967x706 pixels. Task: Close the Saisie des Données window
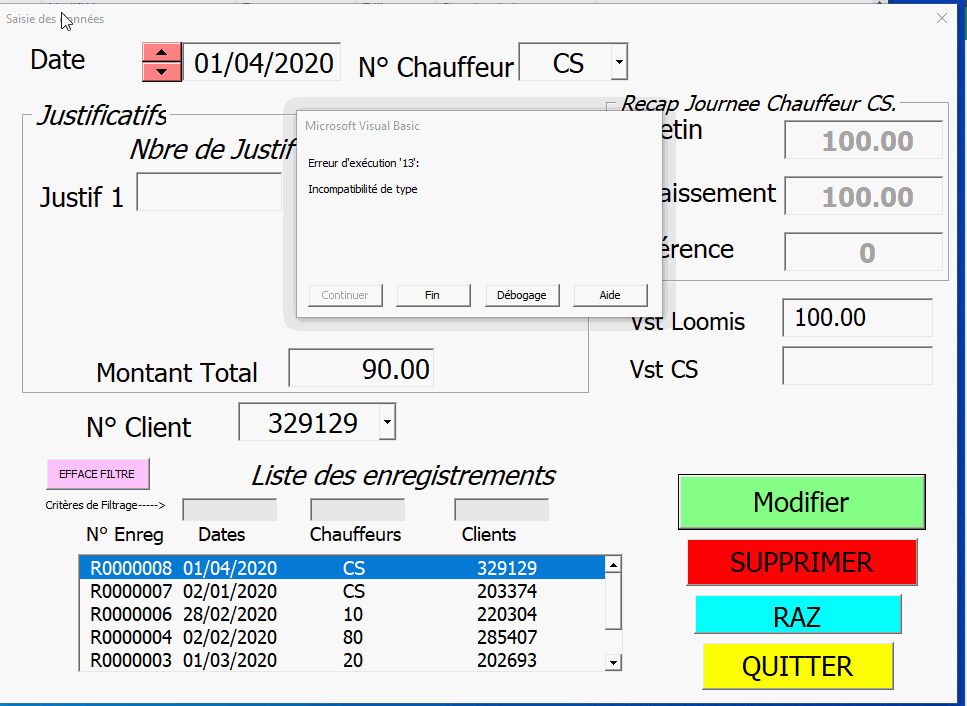tap(941, 18)
